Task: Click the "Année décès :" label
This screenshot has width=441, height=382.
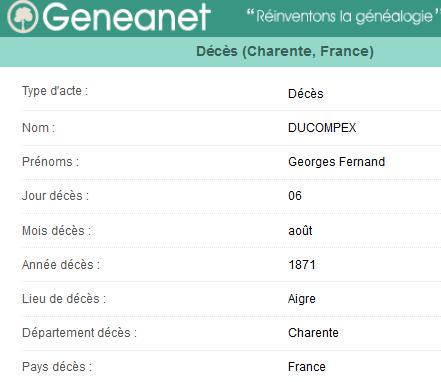Action: (x=61, y=265)
